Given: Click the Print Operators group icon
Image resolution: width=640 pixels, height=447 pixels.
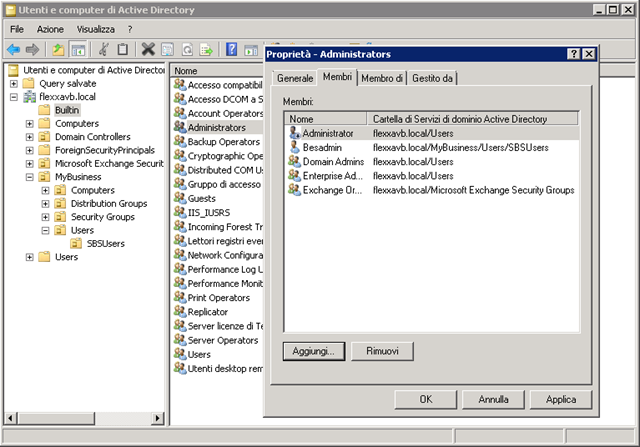Looking at the screenshot, I should point(180,297).
